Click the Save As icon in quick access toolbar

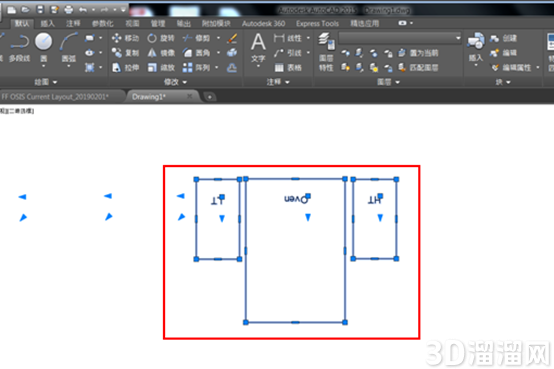tap(54, 10)
